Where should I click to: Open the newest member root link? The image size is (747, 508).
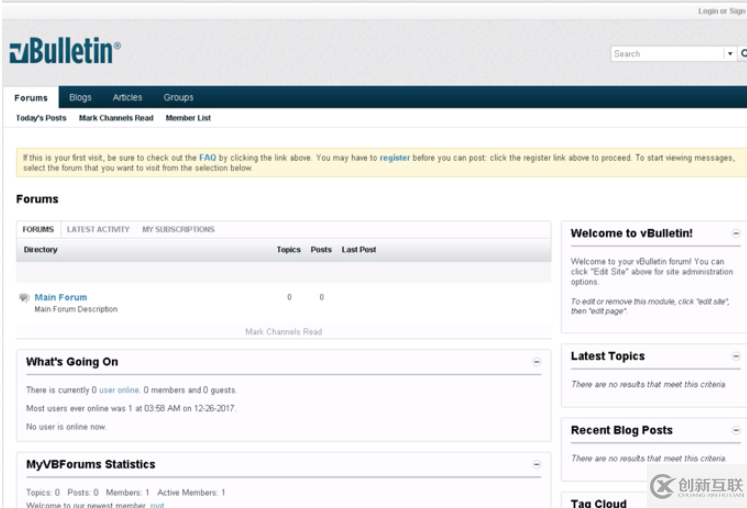157,505
